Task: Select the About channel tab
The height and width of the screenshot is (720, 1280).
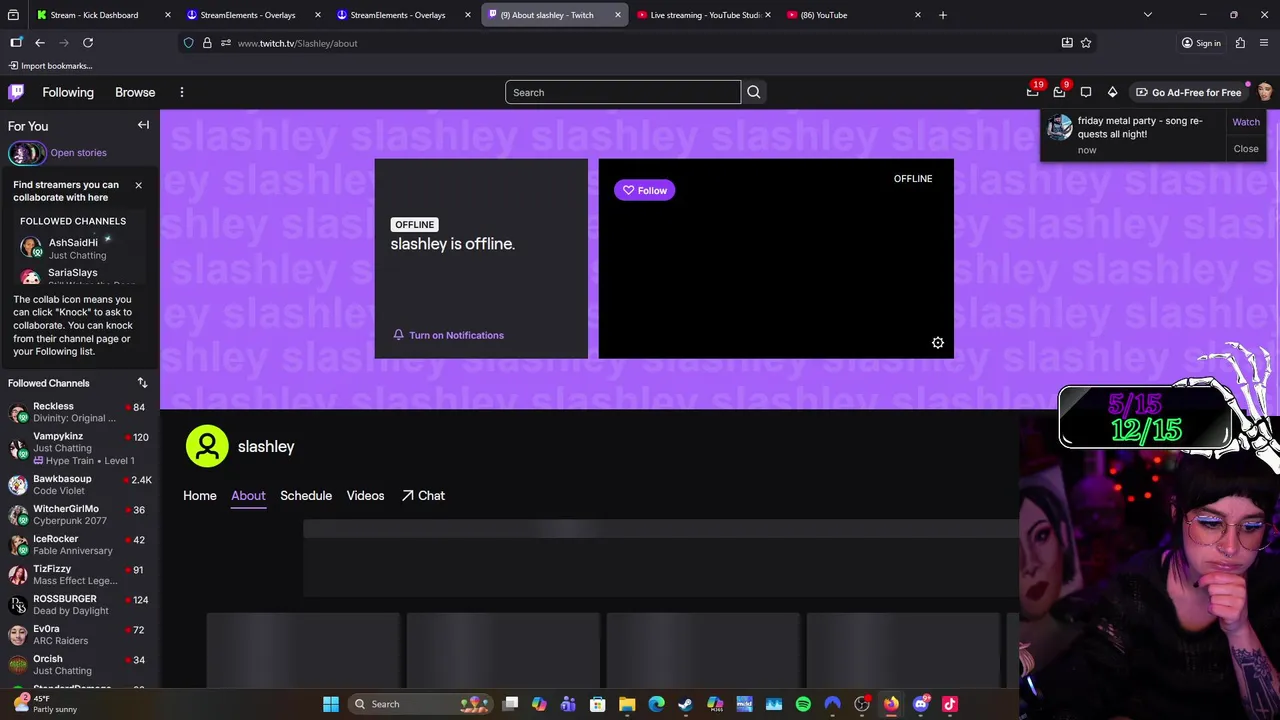Action: pyautogui.click(x=248, y=496)
